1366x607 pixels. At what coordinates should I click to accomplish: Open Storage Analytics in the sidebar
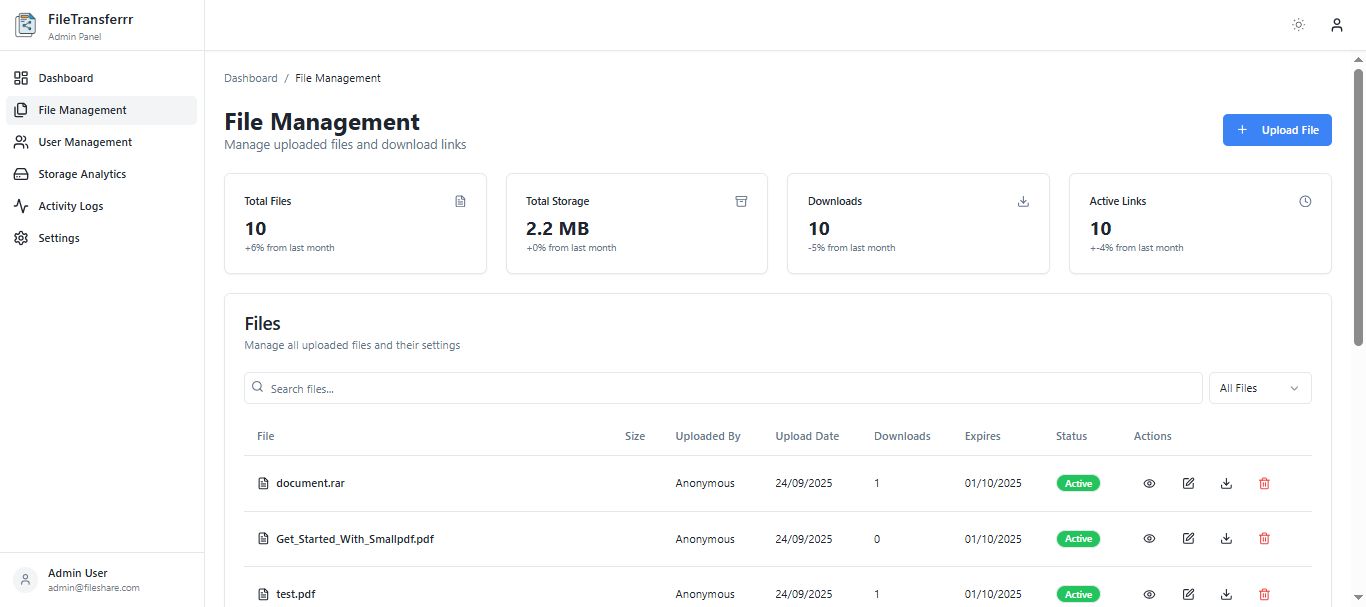(82, 174)
